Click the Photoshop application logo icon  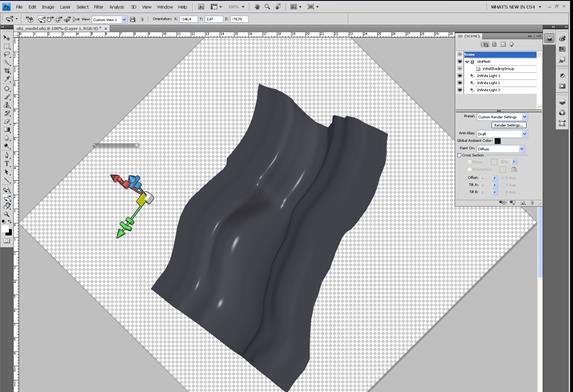[6, 7]
